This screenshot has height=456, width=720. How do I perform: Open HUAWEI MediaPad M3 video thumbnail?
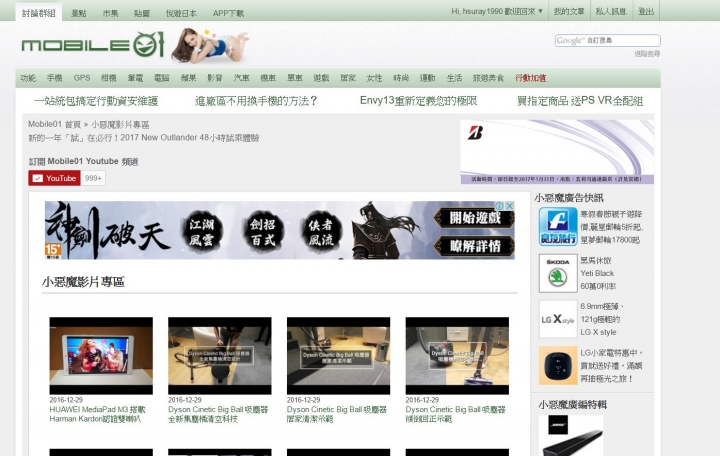pos(101,355)
